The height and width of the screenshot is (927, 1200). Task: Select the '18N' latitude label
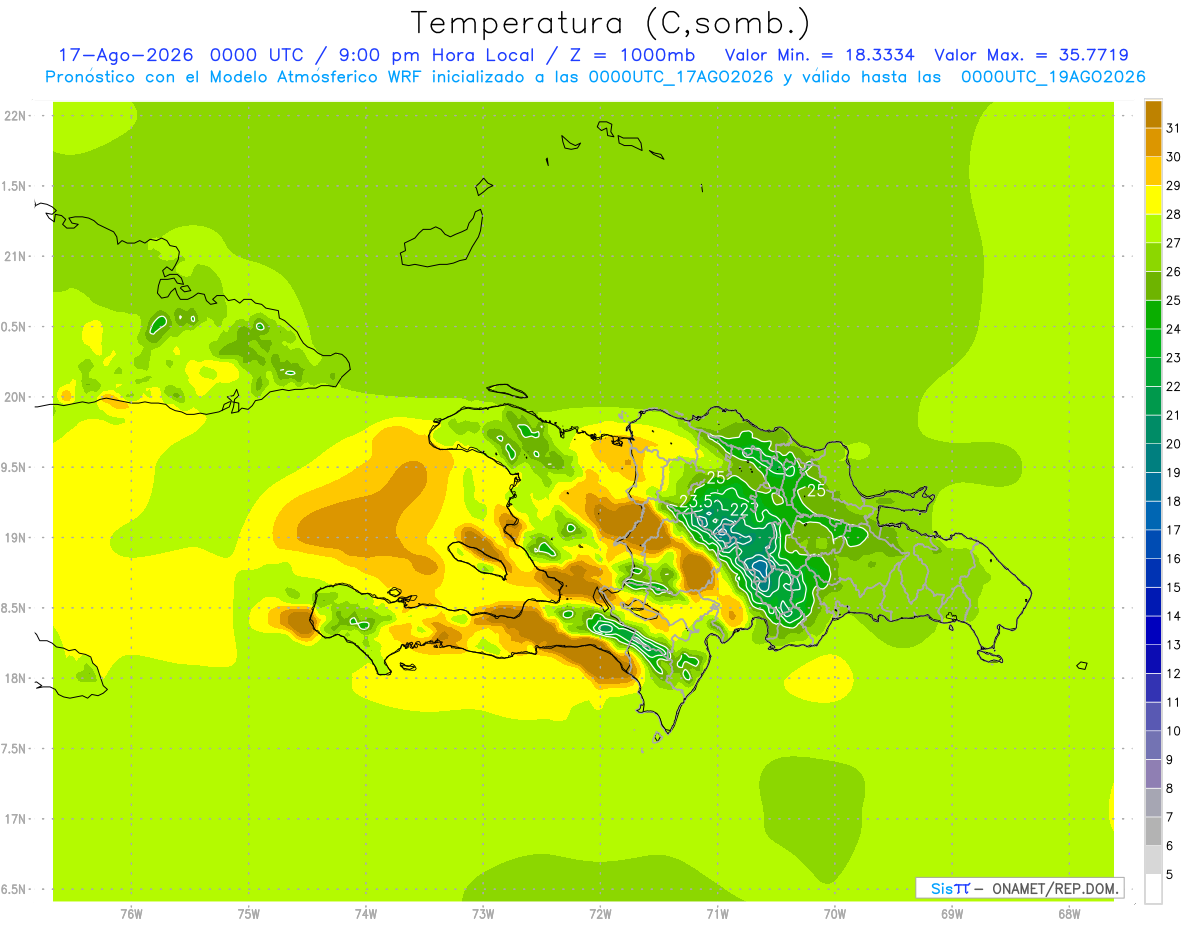15,679
